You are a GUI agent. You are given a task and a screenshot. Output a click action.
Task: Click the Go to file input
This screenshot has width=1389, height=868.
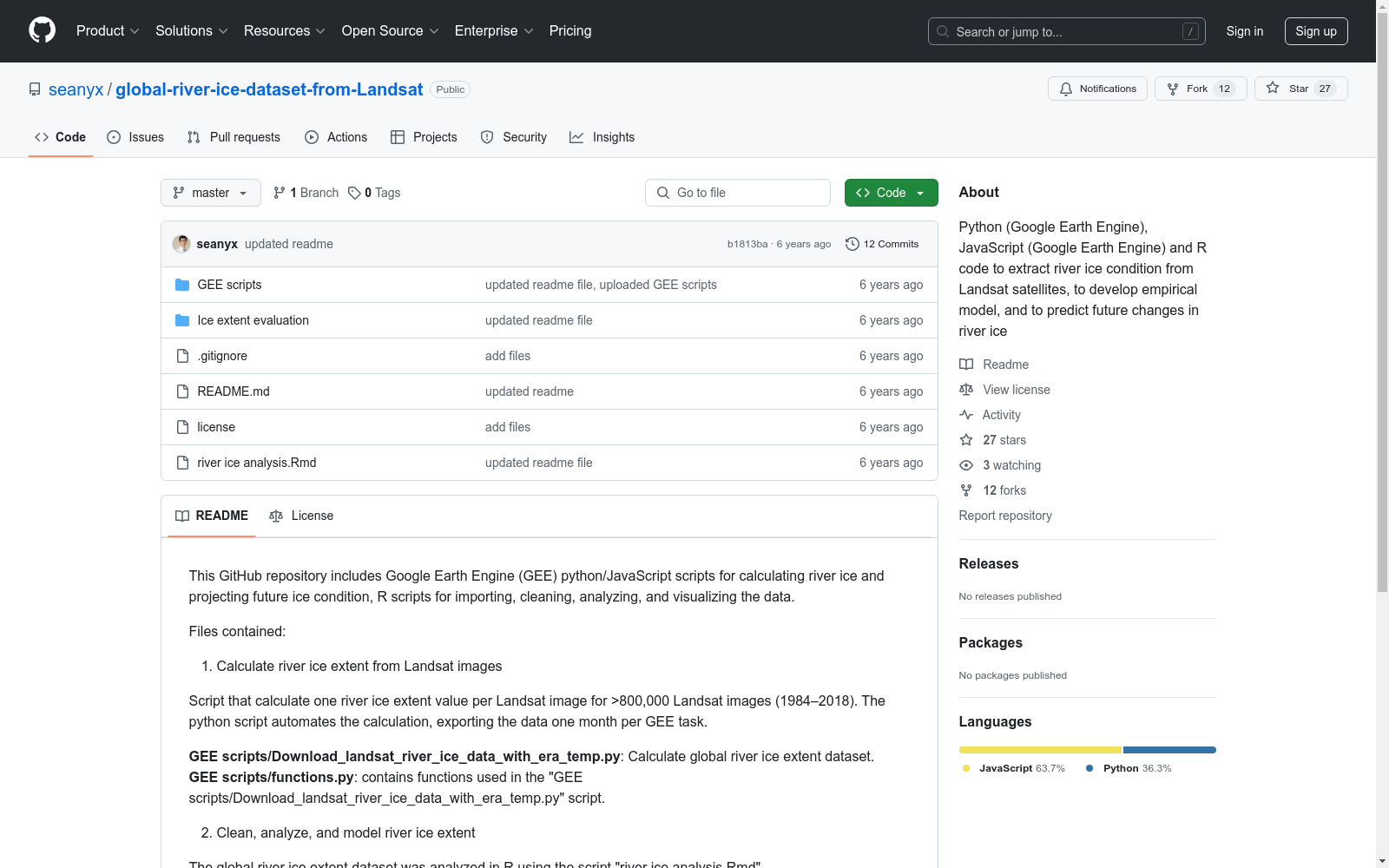738,193
